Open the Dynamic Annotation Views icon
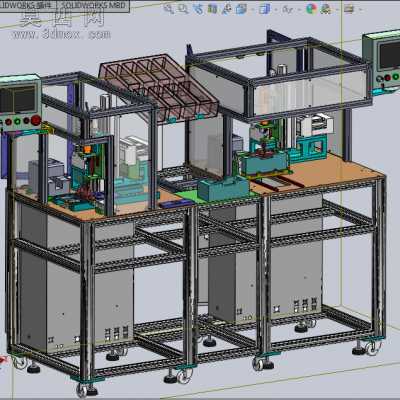Viewport: 400px width, 400px height. coord(227,9)
